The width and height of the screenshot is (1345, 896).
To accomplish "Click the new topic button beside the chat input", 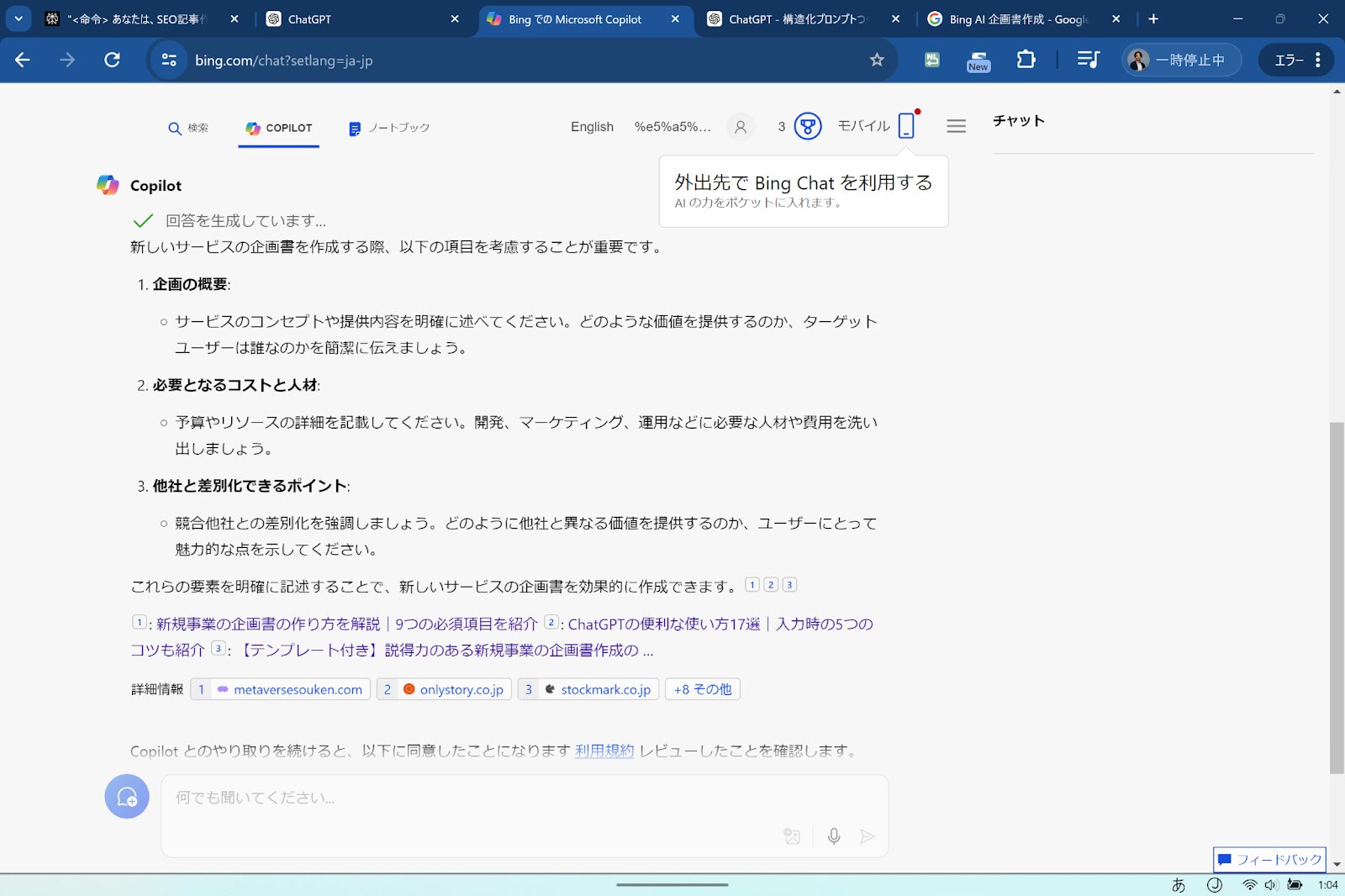I will tap(127, 796).
